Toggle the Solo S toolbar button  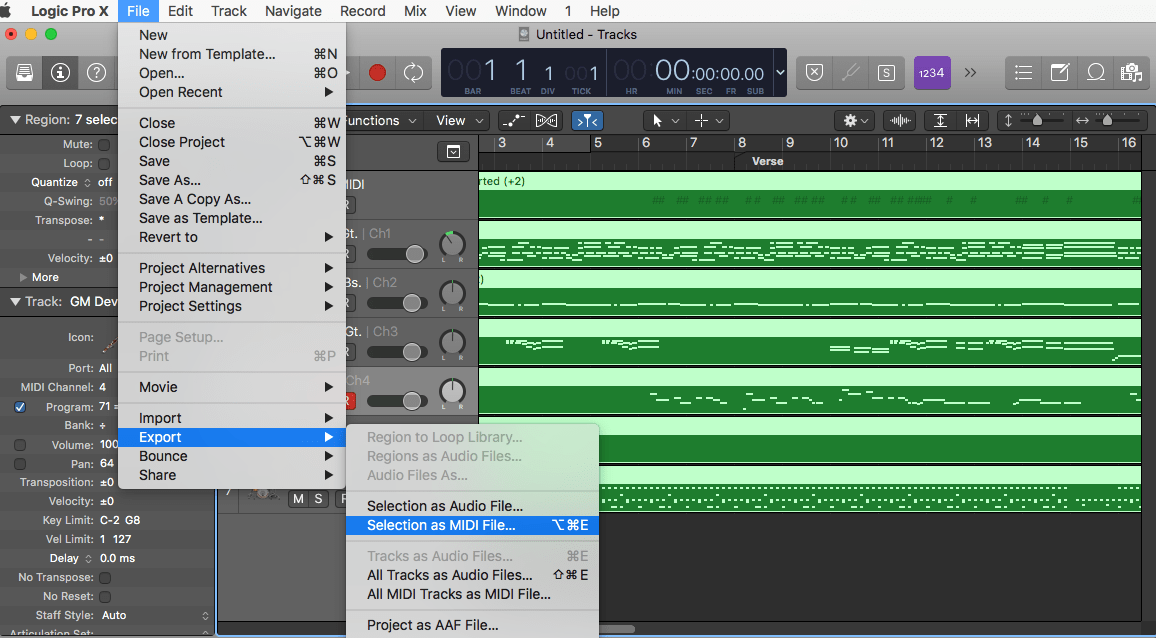coord(886,72)
